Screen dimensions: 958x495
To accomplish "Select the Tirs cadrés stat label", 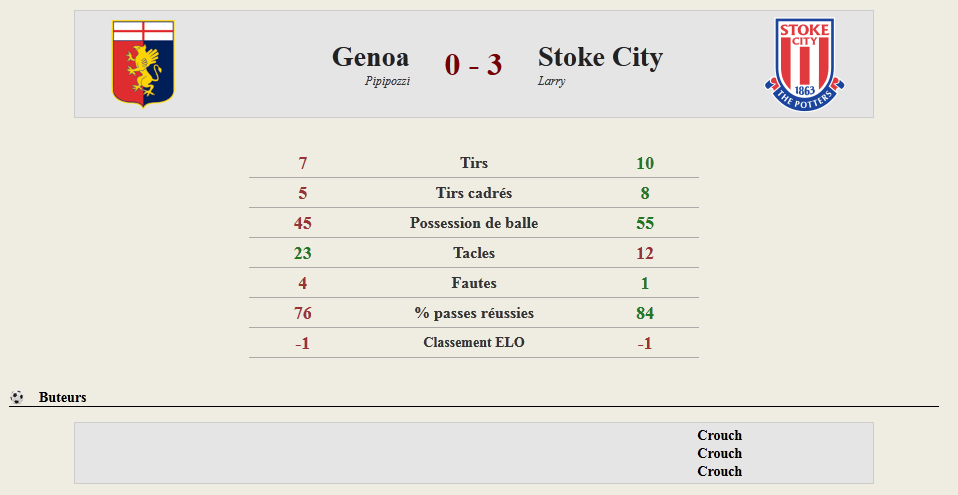I will point(474,192).
